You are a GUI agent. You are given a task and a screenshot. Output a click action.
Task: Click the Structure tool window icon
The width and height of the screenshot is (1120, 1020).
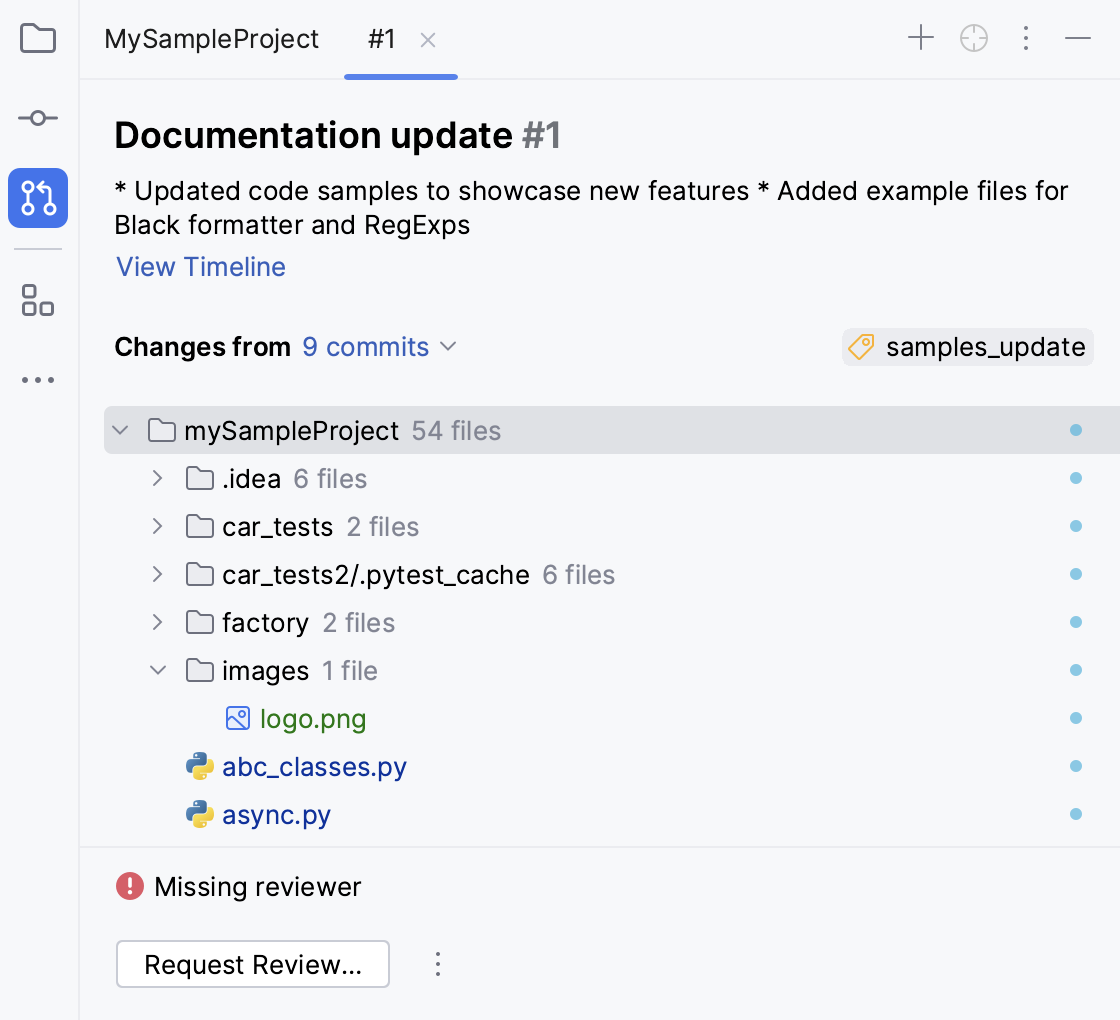tap(37, 301)
